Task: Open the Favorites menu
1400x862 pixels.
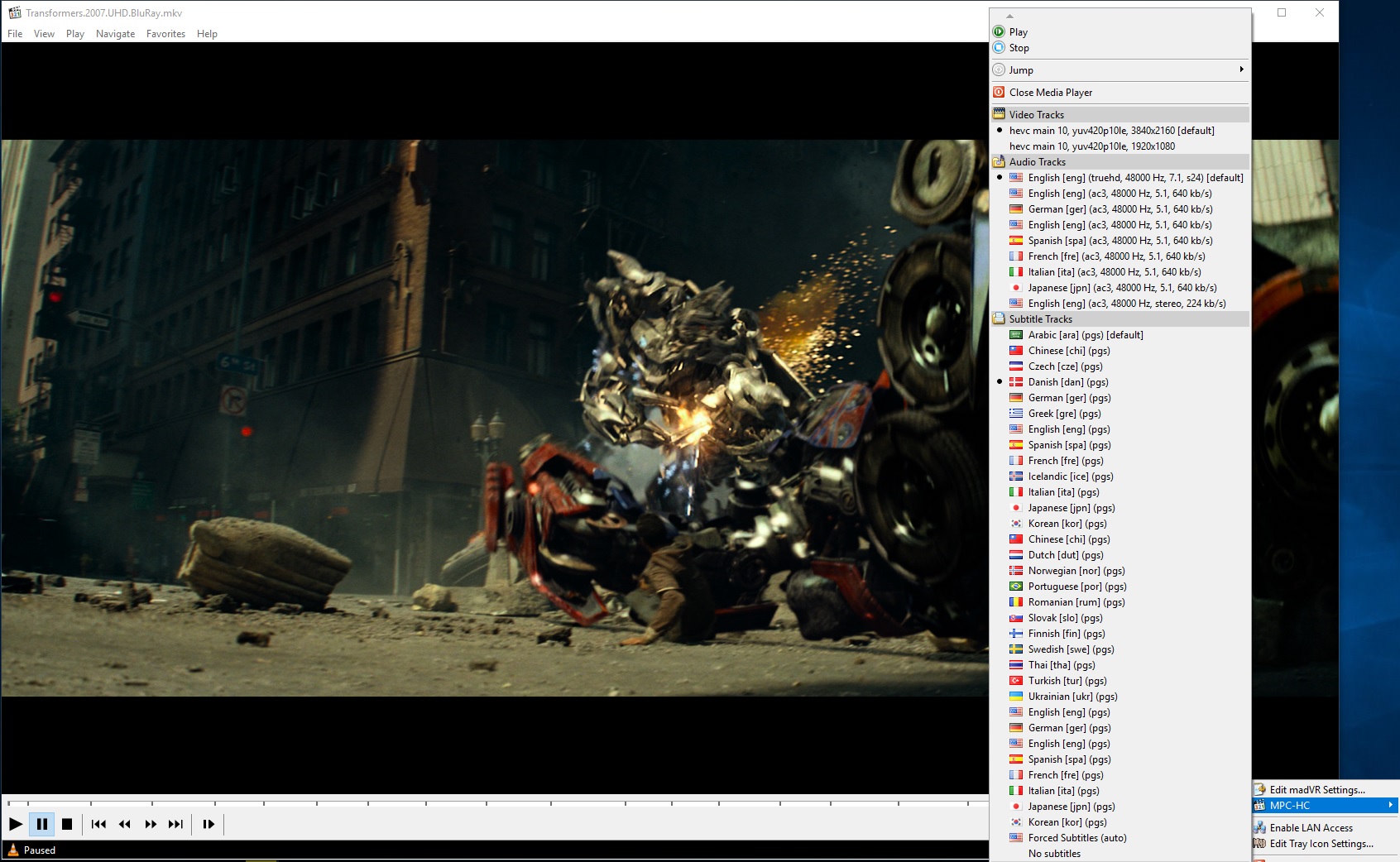Action: coord(165,34)
